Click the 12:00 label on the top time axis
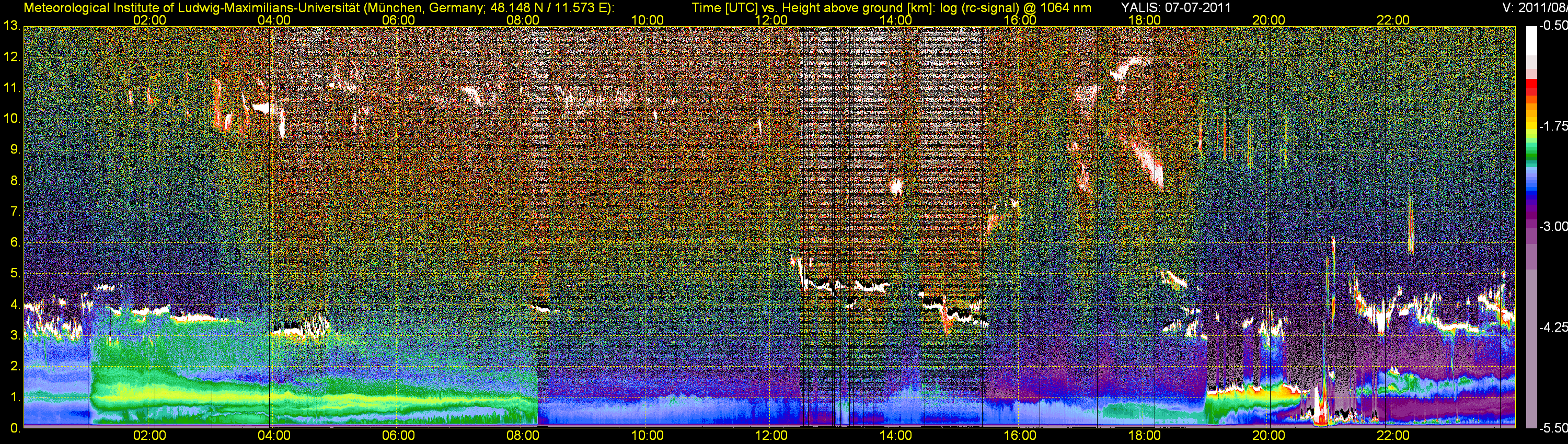Image resolution: width=1568 pixels, height=444 pixels. [x=771, y=20]
